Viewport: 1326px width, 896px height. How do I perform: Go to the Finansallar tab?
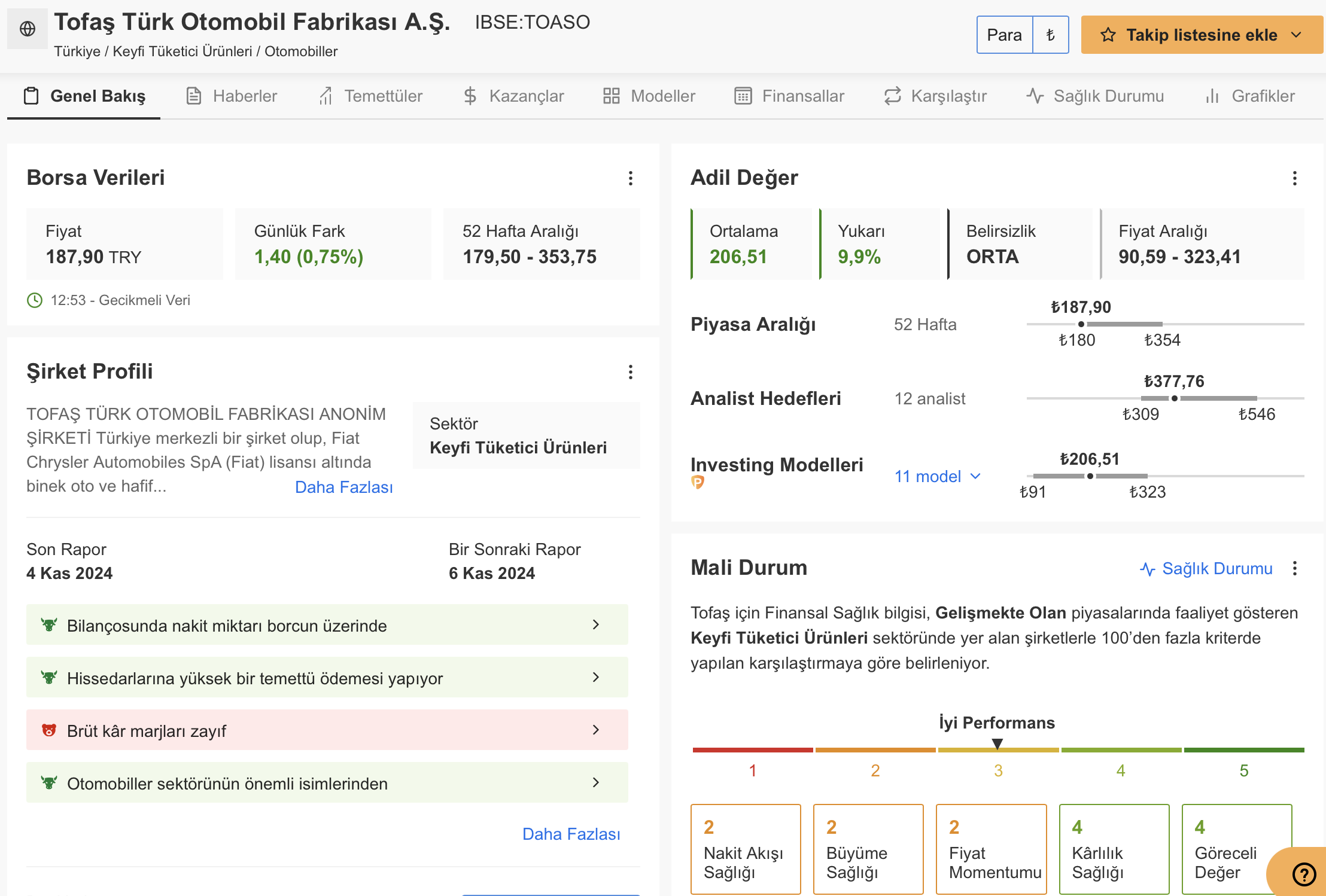pos(789,96)
